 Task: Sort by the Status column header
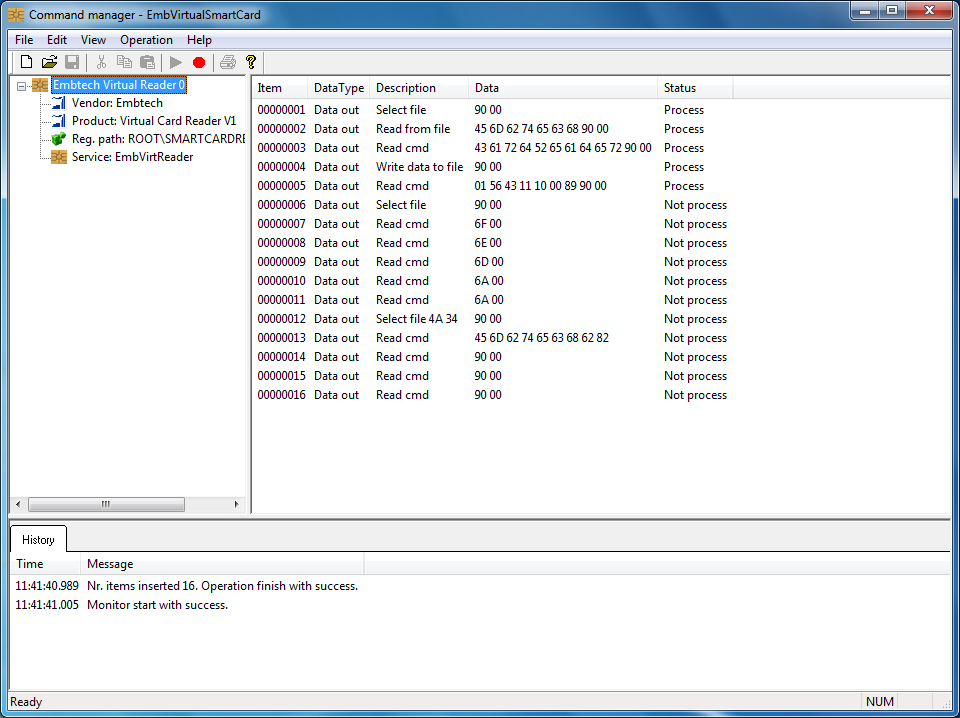(x=695, y=88)
